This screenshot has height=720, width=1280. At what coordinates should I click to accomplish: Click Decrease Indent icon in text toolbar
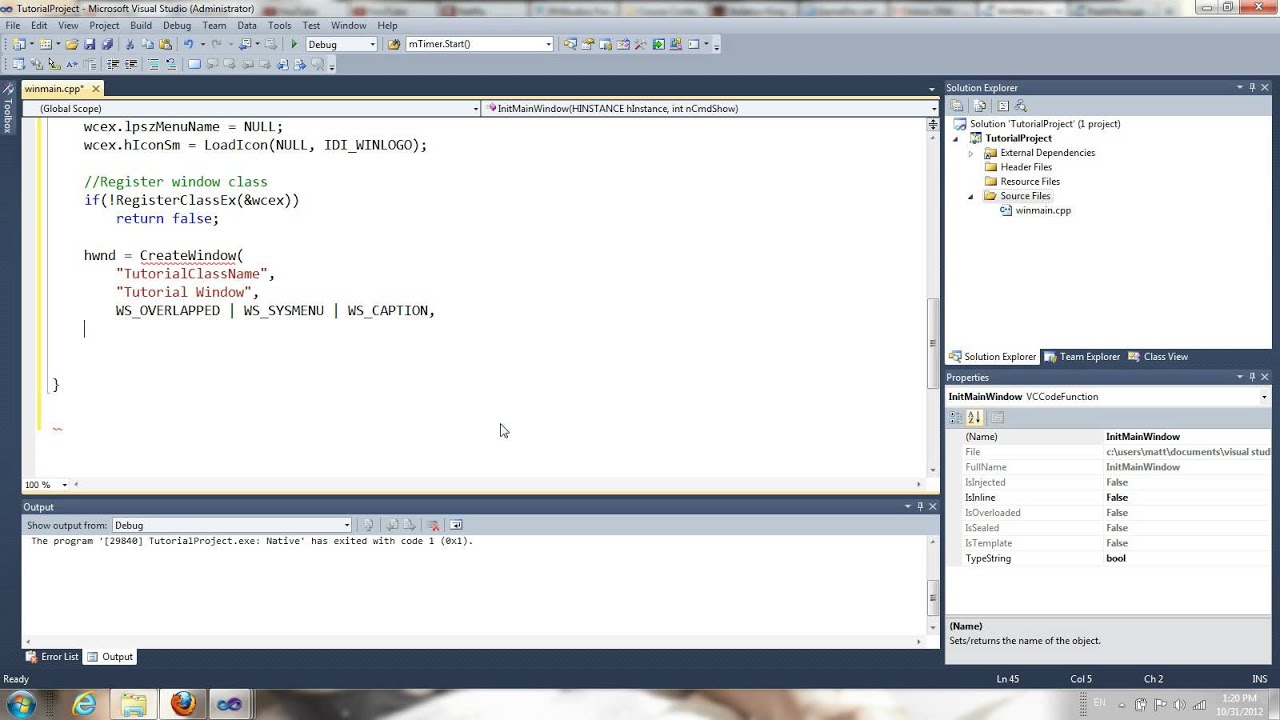click(113, 64)
